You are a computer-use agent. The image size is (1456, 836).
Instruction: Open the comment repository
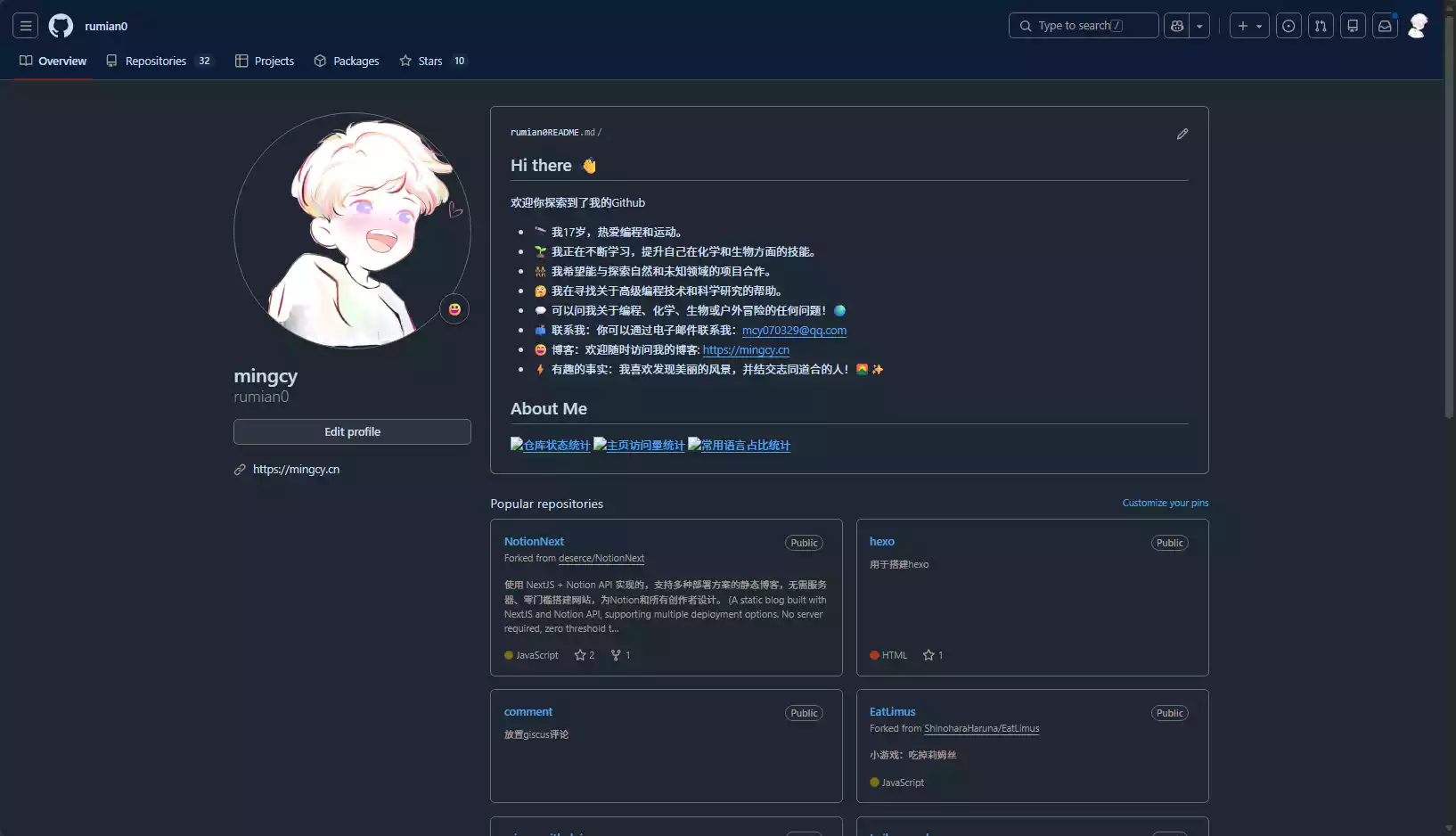(528, 711)
